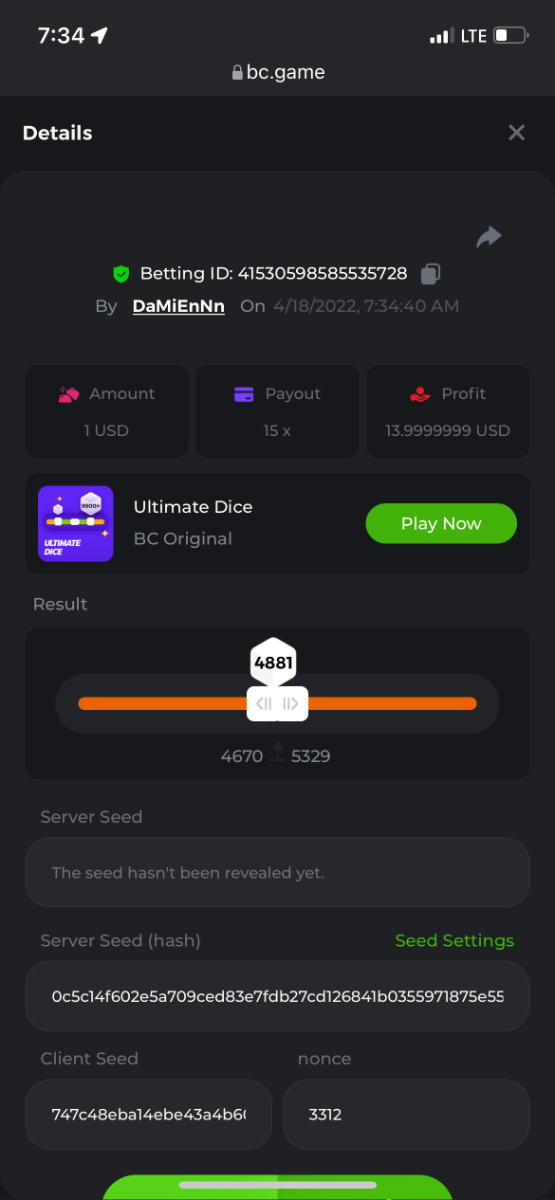
Task: Tap the Payout card icon
Action: point(244,394)
